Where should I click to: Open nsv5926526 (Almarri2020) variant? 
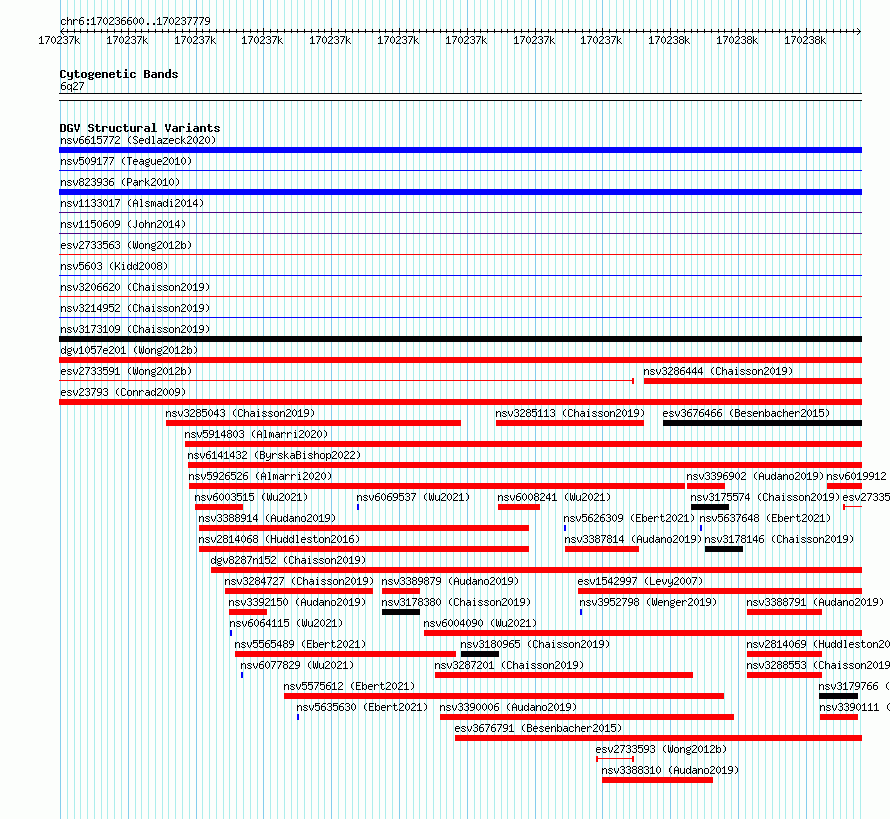[x=260, y=476]
